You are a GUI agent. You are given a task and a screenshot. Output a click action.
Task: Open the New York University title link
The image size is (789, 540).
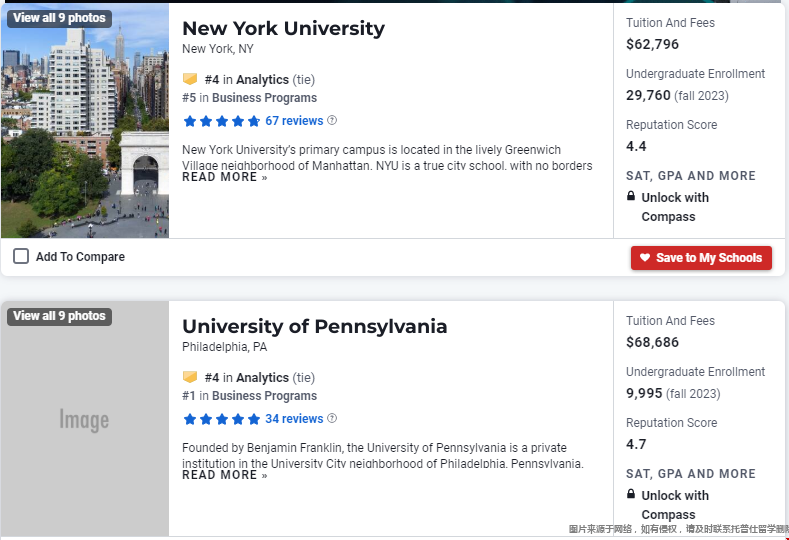coord(283,29)
